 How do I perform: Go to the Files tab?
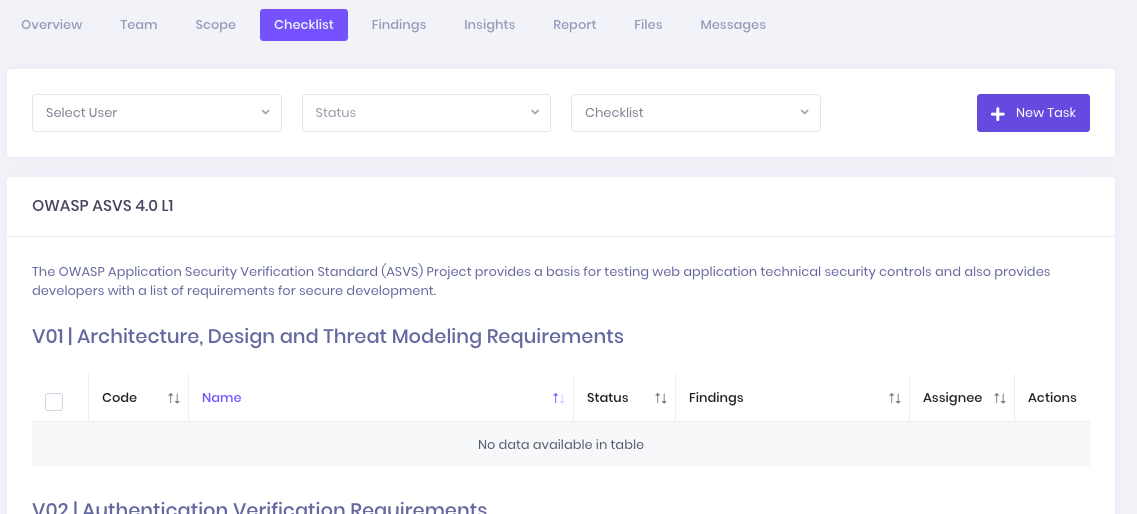click(x=648, y=25)
